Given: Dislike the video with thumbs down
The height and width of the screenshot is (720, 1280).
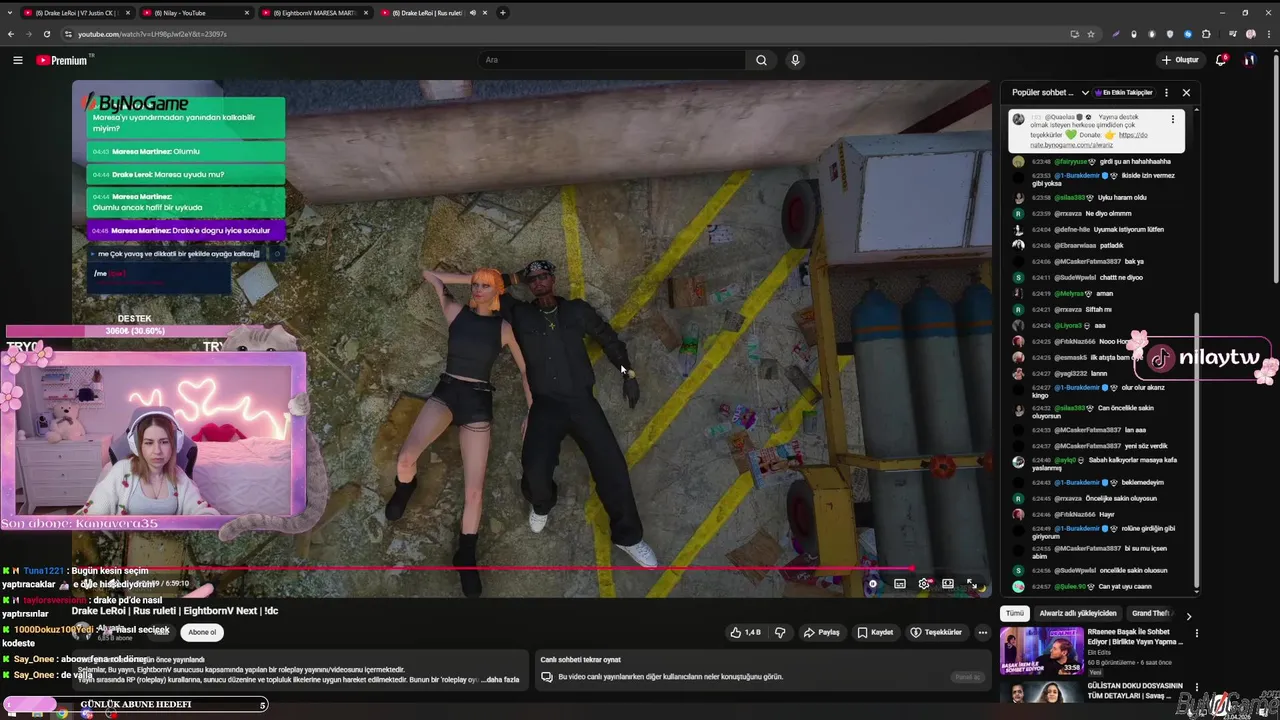Looking at the screenshot, I should 780,632.
